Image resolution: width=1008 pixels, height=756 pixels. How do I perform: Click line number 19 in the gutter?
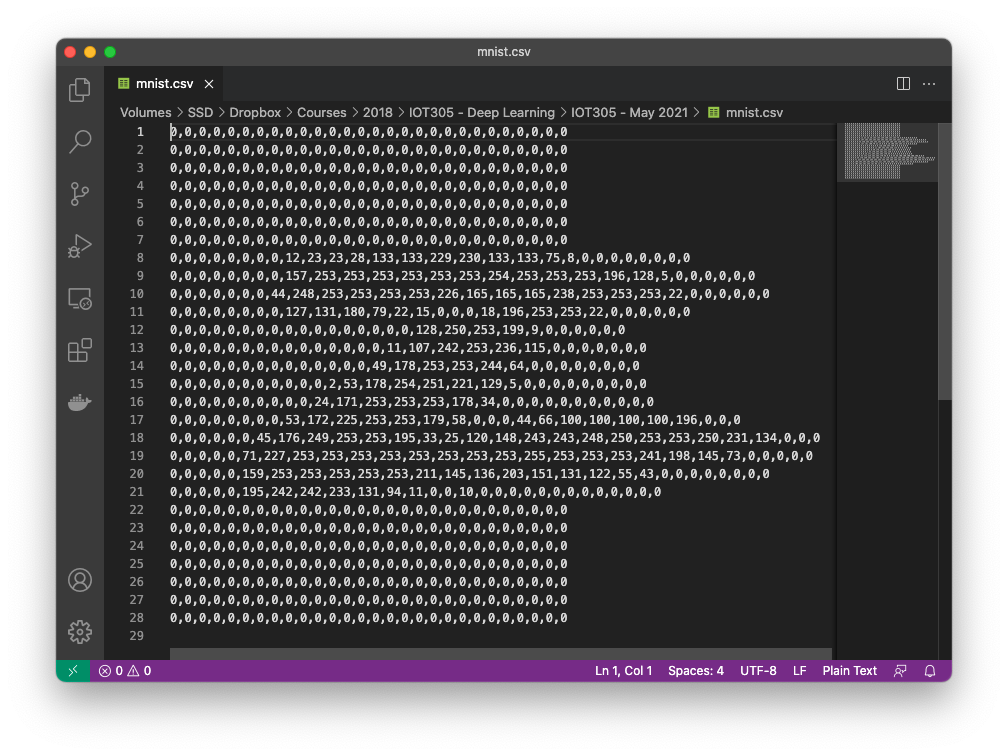click(136, 456)
